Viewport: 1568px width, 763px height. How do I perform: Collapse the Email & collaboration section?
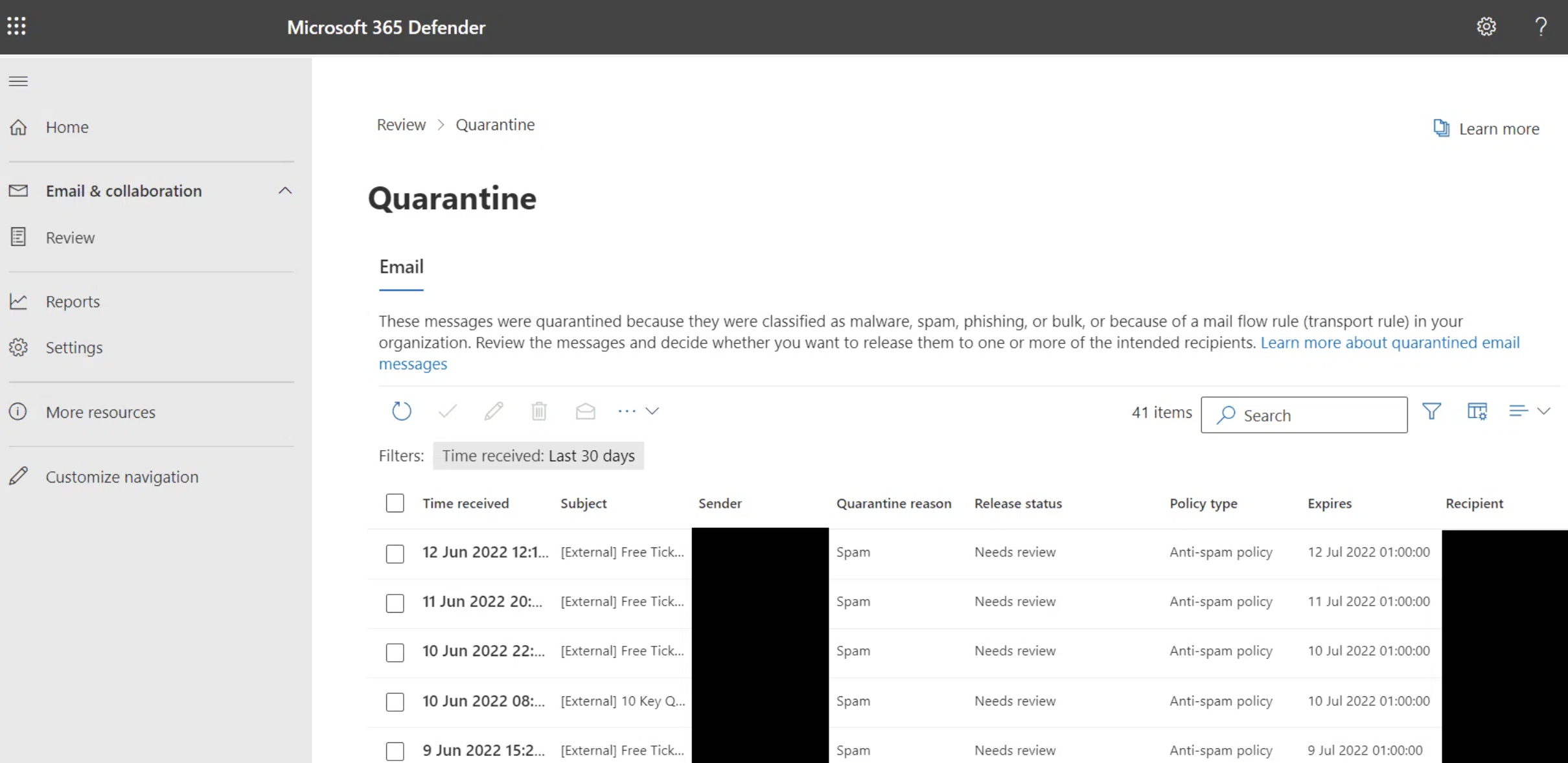(x=285, y=190)
